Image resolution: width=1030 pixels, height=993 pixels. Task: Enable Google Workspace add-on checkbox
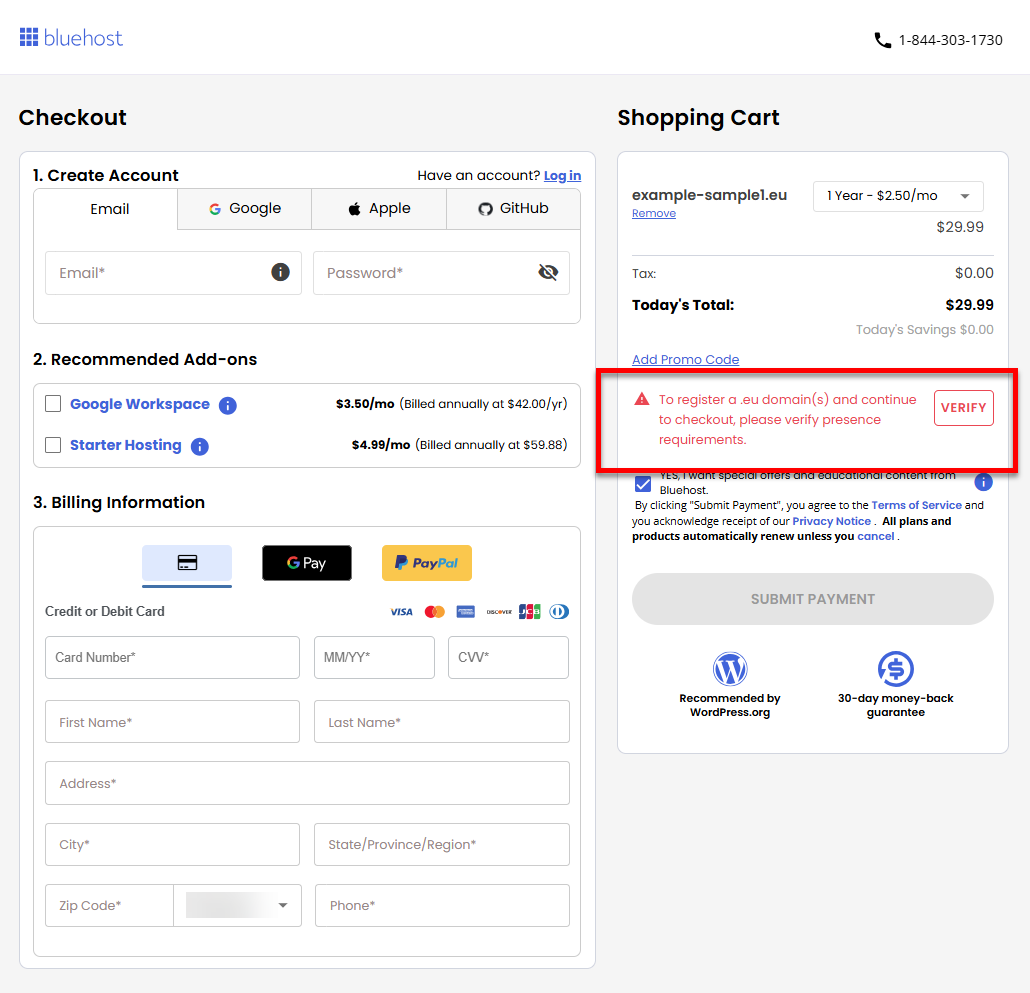53,403
